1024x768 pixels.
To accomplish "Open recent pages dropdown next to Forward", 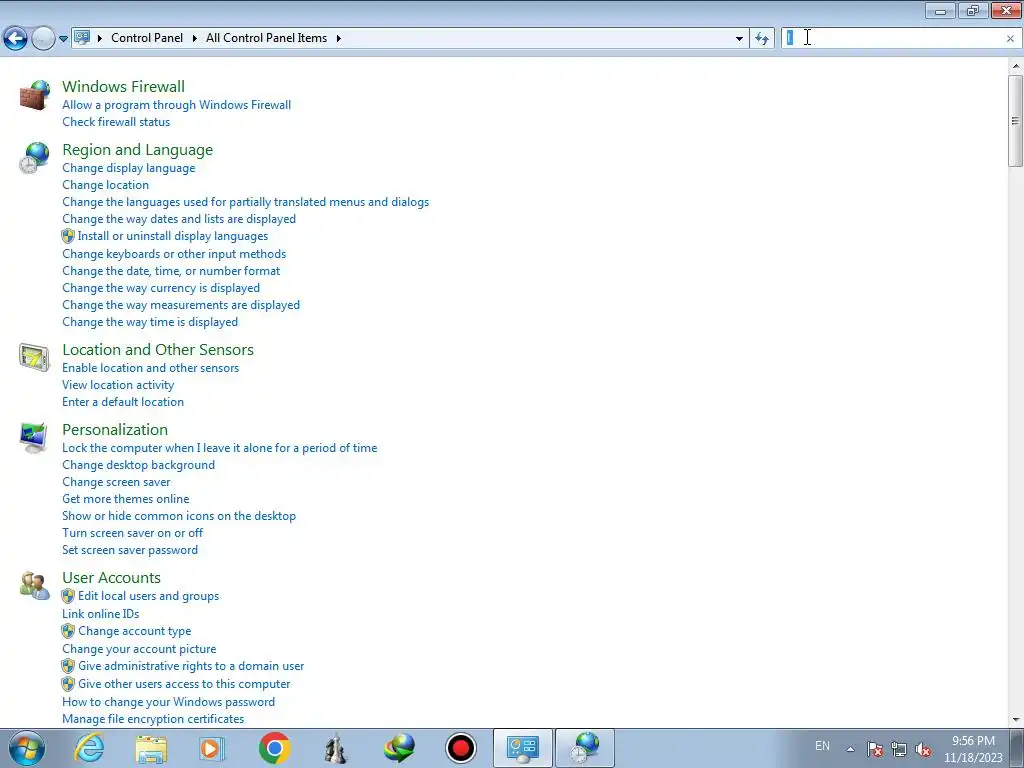I will tap(63, 39).
